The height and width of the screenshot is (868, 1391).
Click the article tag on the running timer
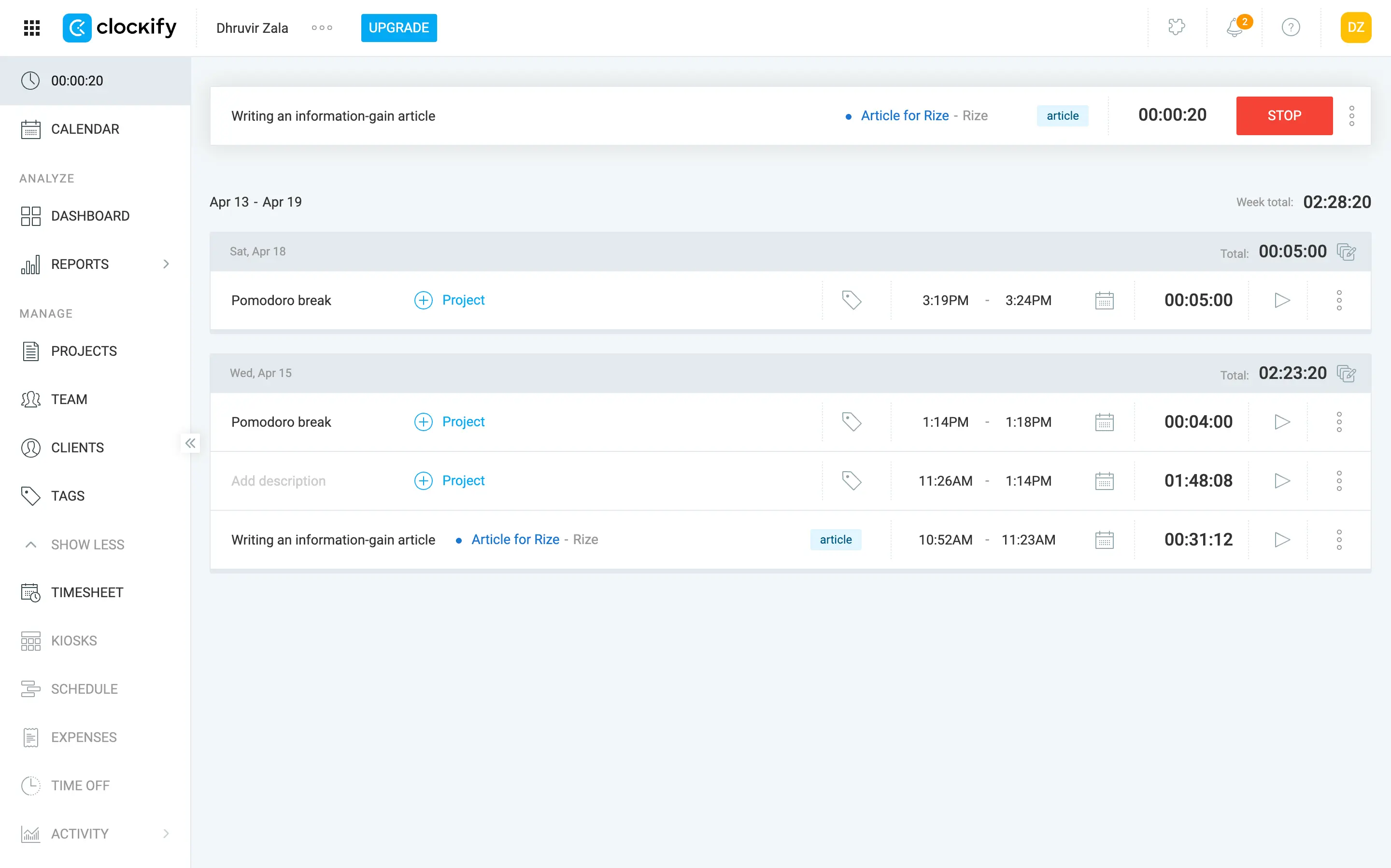1063,115
